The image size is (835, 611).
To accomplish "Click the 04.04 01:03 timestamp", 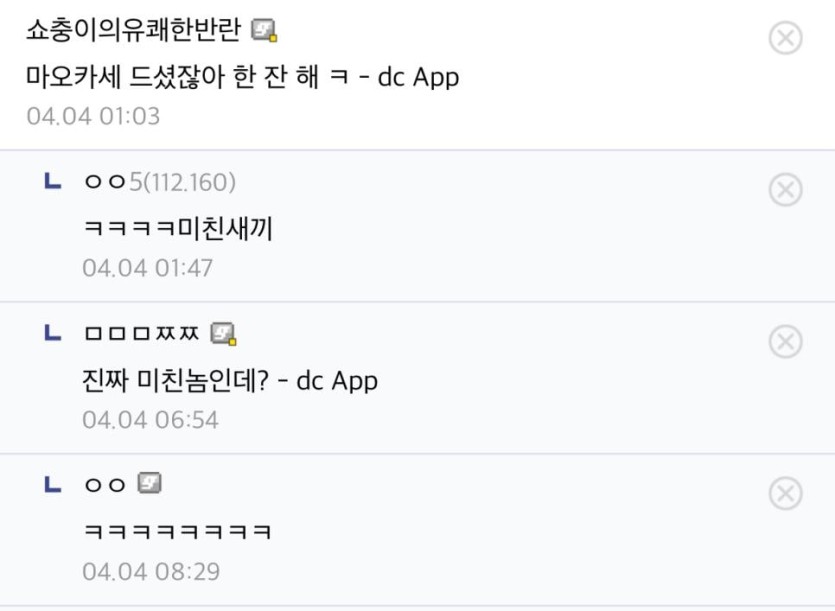I will pos(93,116).
